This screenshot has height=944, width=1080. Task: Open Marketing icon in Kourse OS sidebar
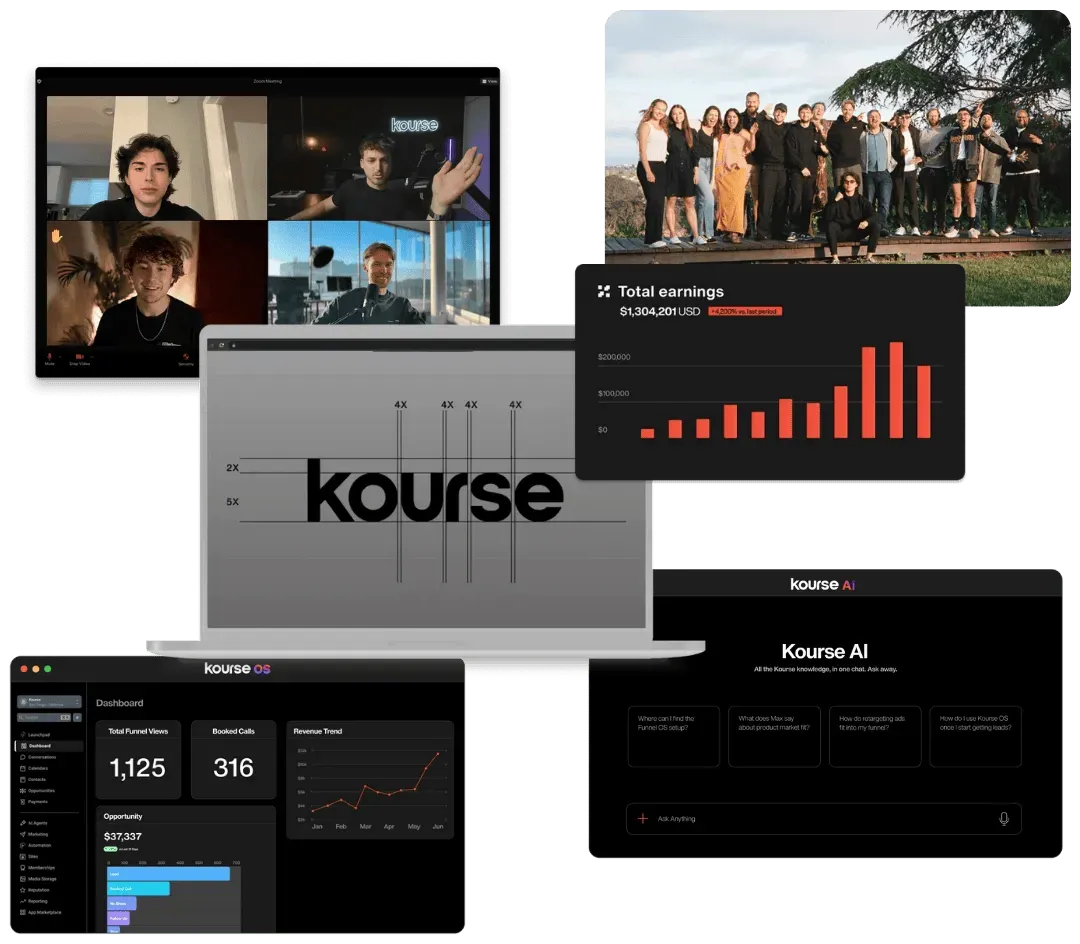click(23, 834)
